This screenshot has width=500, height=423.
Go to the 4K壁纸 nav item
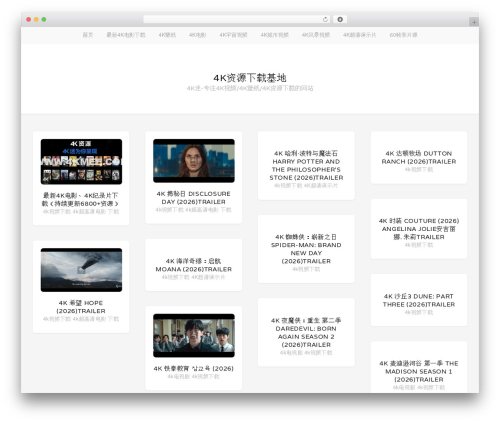[167, 35]
